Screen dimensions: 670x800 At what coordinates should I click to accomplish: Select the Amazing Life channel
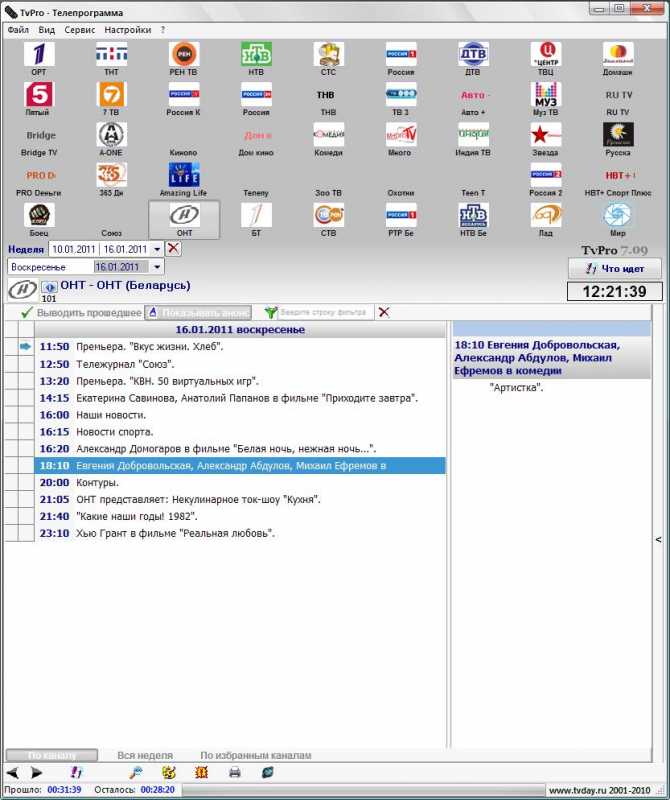[184, 175]
